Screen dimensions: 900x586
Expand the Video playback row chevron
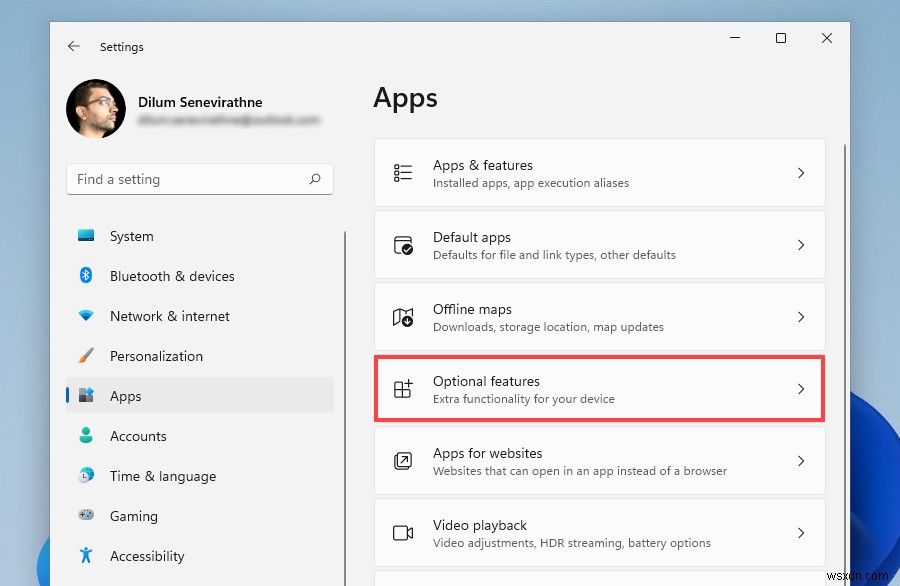click(801, 532)
